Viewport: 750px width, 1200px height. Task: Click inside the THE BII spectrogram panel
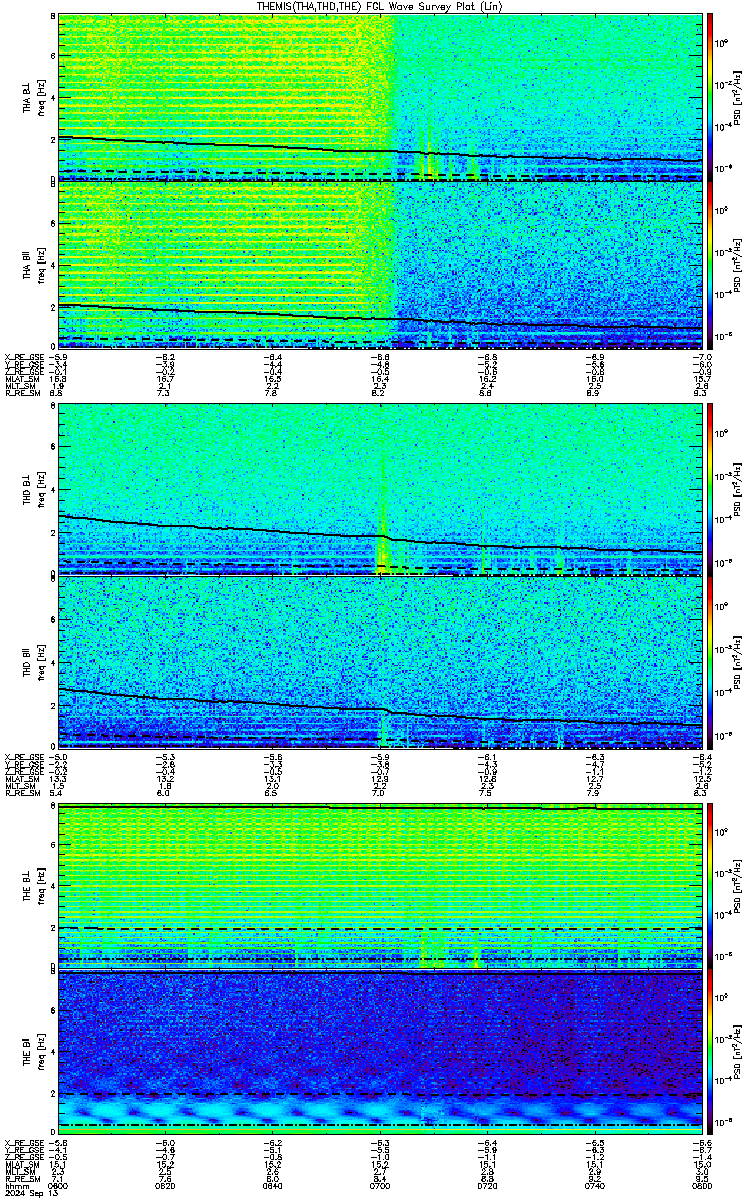coord(380,1052)
